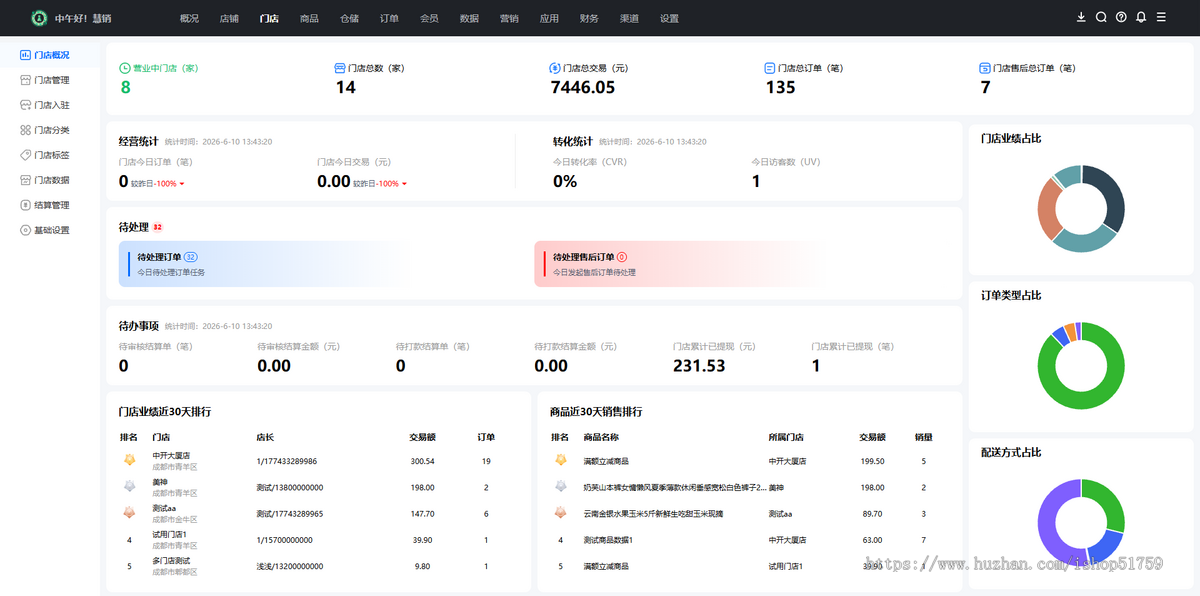Open the 店铺 top navigation tab

(229, 18)
